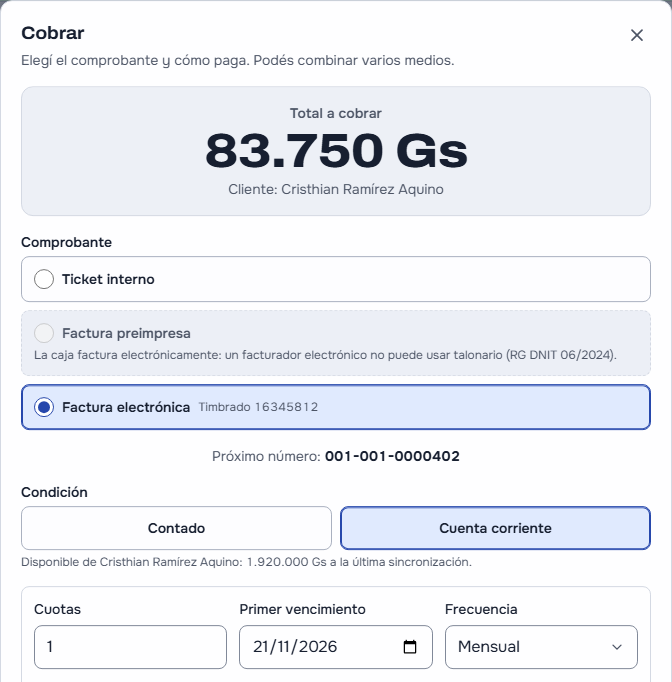Click the Timbrado 16345812 label
The height and width of the screenshot is (682, 672).
(x=258, y=407)
